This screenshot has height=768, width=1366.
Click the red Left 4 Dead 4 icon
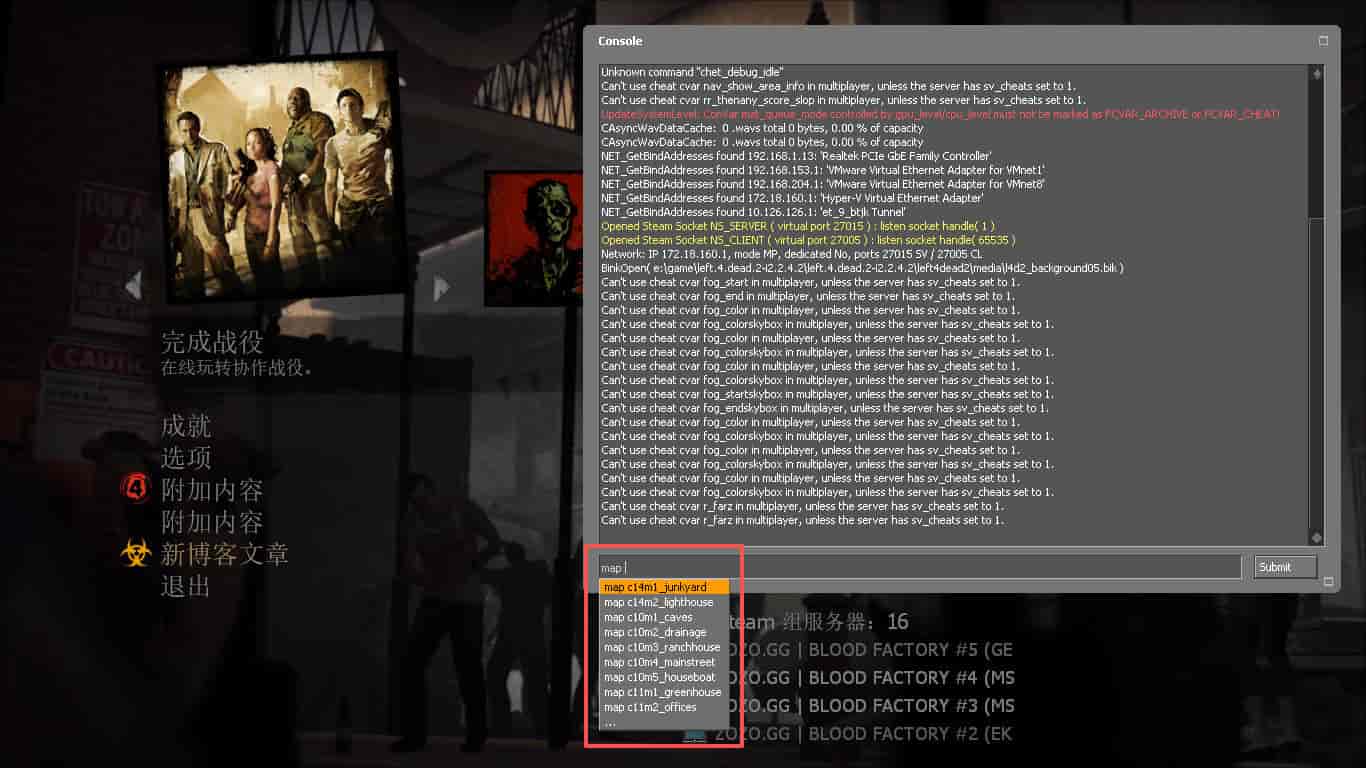click(x=134, y=489)
